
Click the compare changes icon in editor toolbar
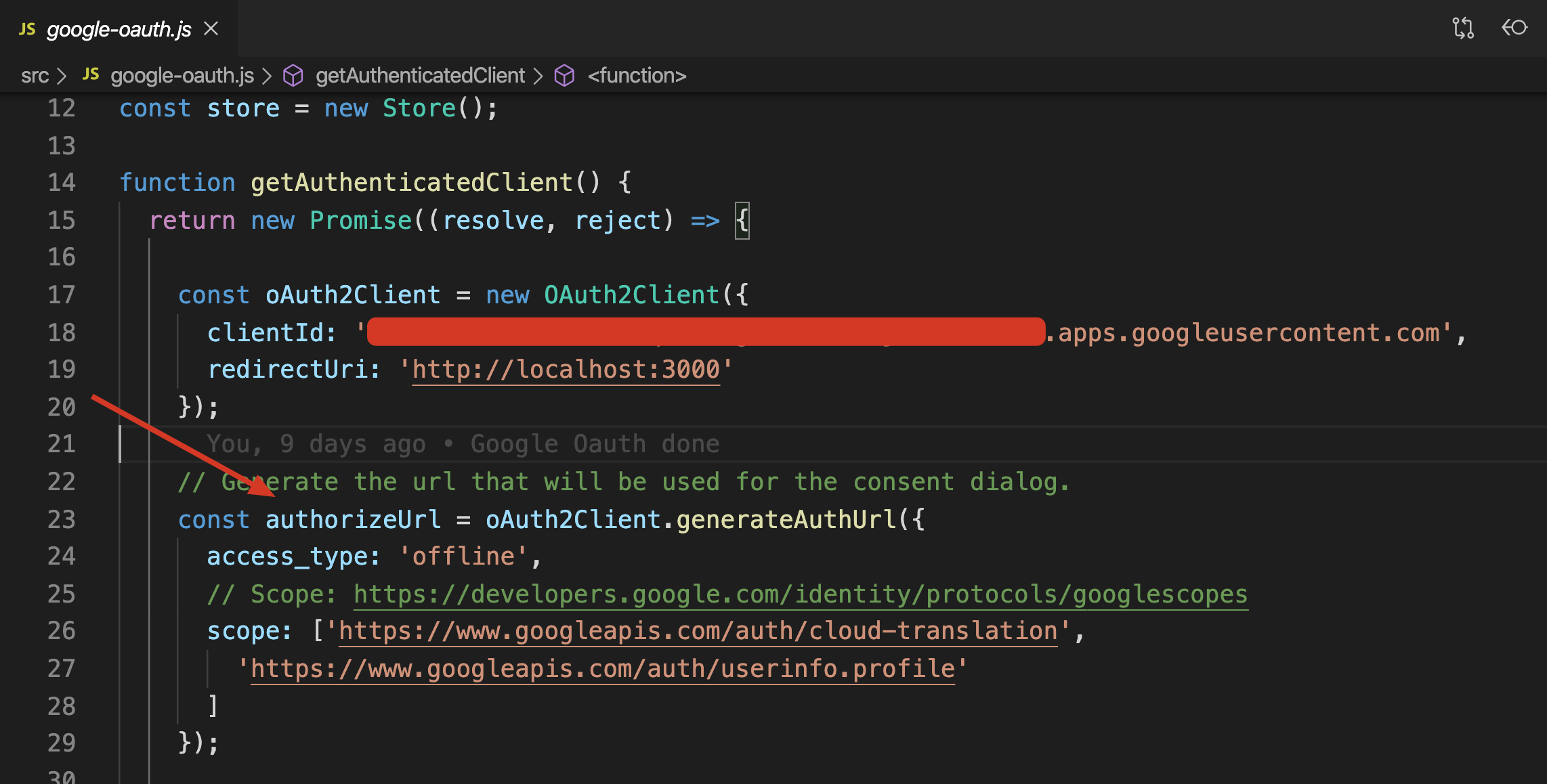point(1463,28)
